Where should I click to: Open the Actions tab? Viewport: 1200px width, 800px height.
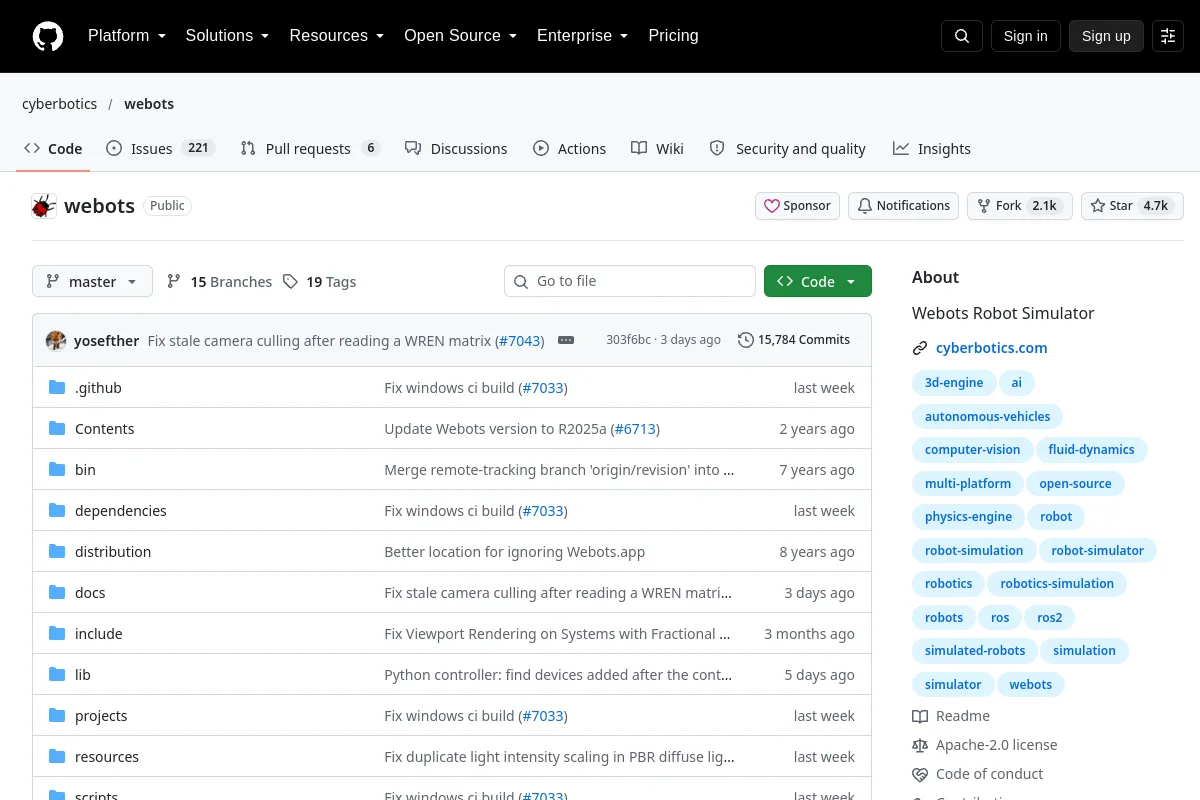tap(570, 148)
